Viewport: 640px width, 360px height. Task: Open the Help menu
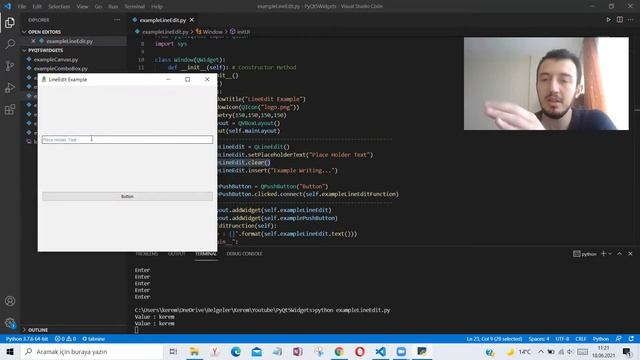click(x=157, y=7)
